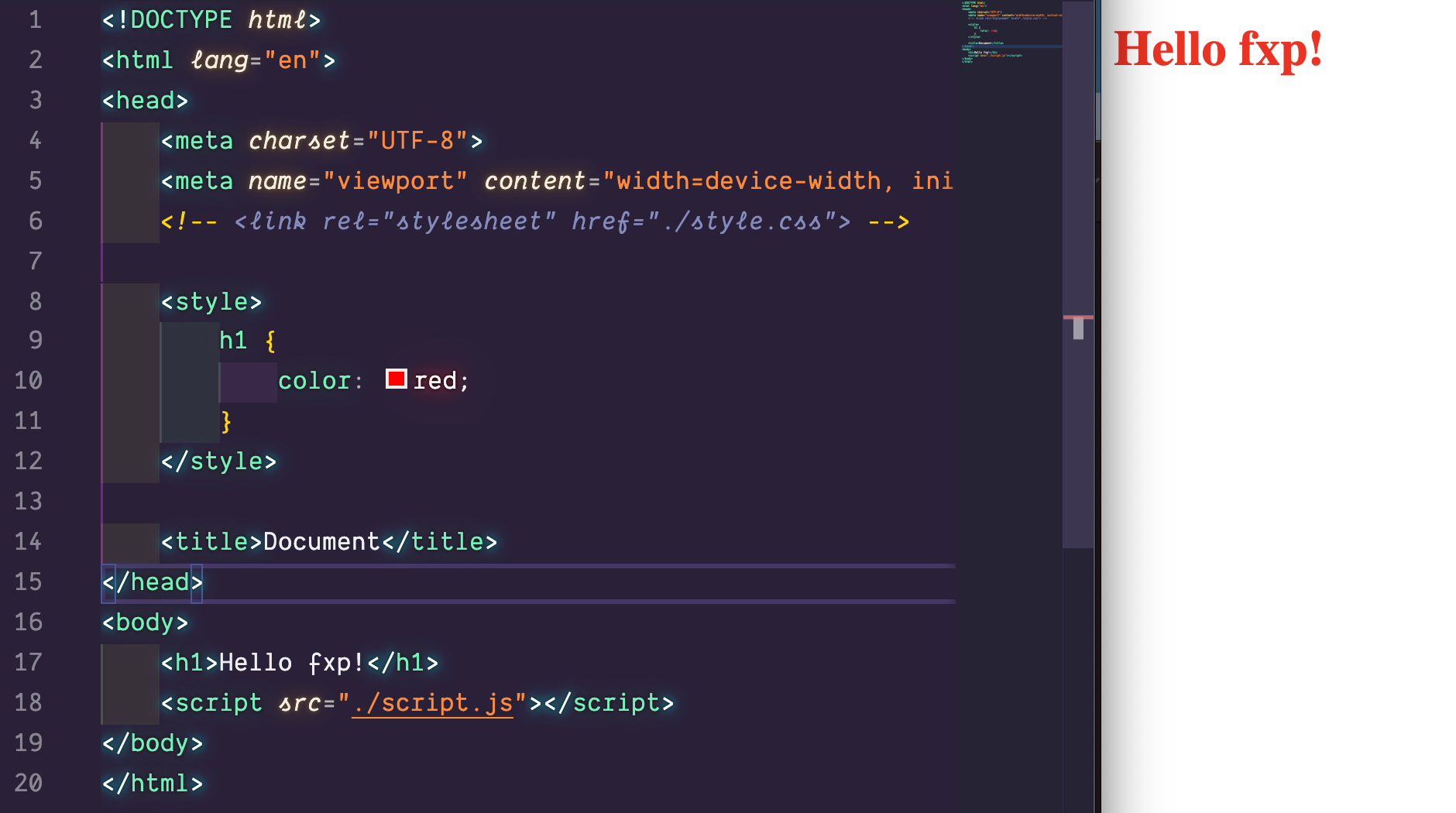The width and height of the screenshot is (1456, 813).
Task: Click the opening <body> tag on line 16
Action: pyautogui.click(x=144, y=622)
